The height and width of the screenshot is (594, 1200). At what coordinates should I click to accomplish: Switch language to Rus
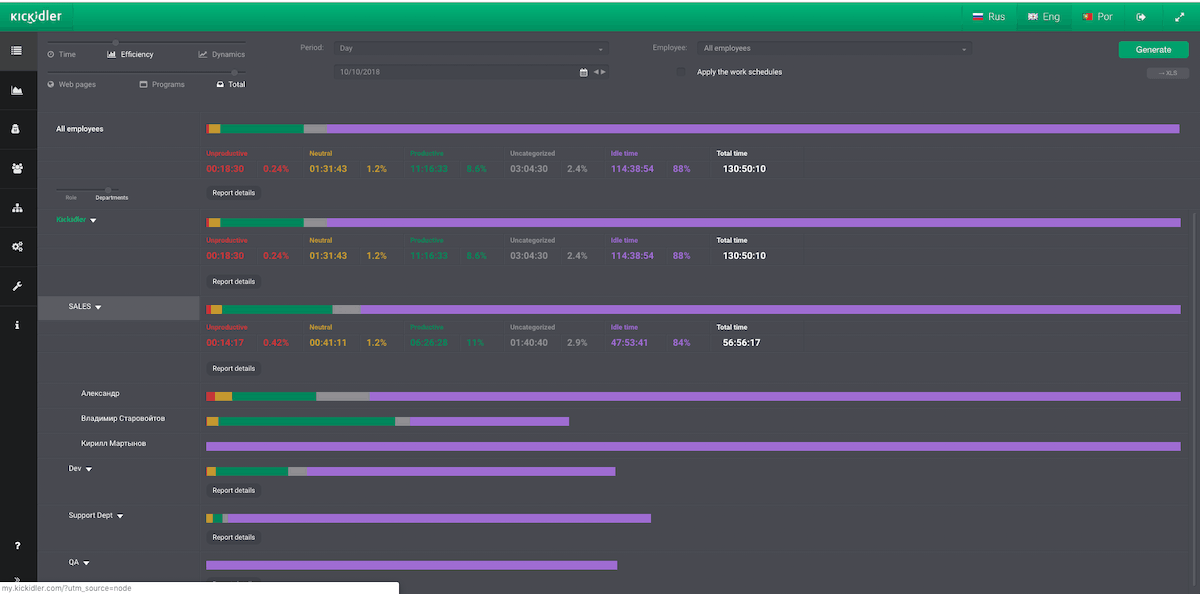pyautogui.click(x=989, y=16)
